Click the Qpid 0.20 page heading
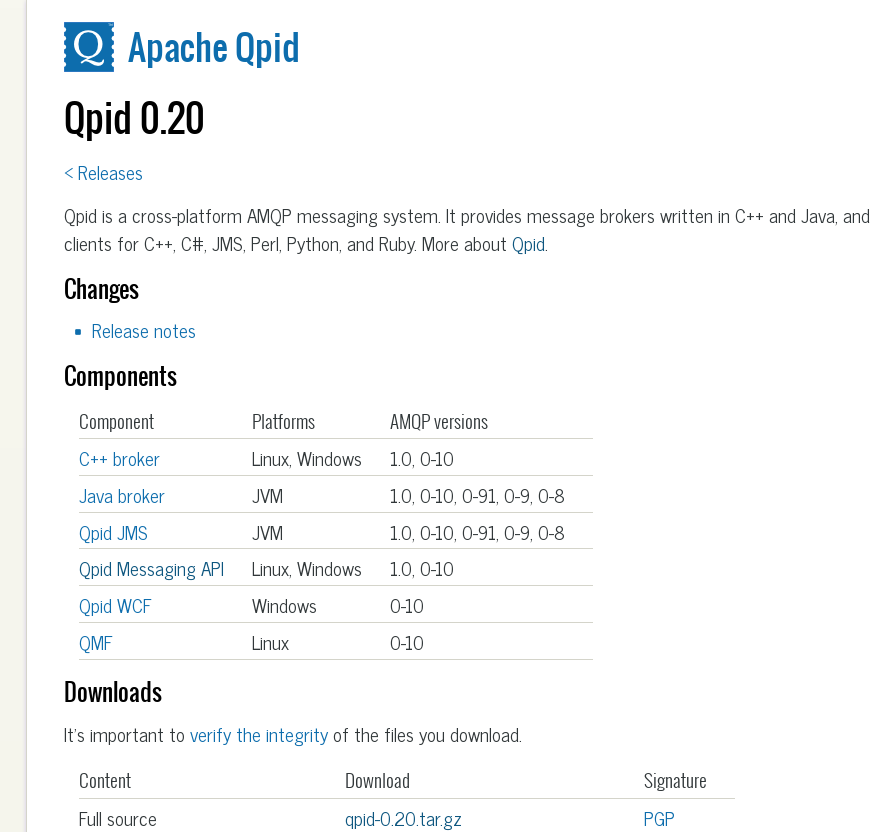The height and width of the screenshot is (832, 885). (x=134, y=118)
